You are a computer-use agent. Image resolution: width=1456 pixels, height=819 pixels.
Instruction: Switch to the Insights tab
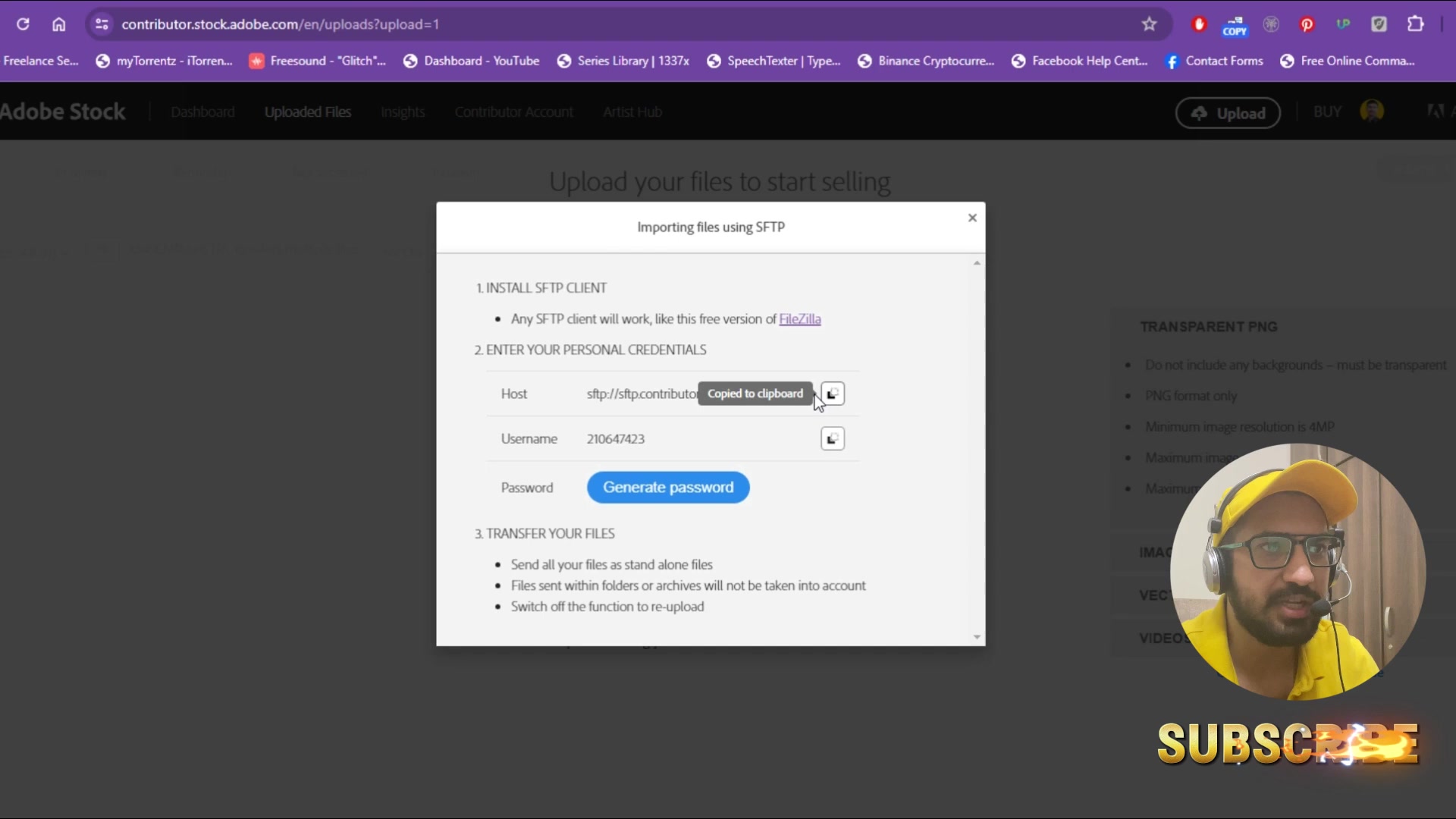tap(403, 112)
